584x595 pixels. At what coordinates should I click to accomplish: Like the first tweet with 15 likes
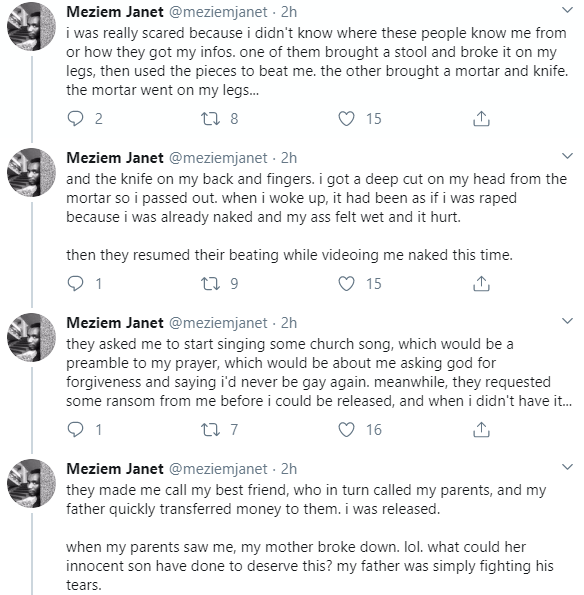346,118
